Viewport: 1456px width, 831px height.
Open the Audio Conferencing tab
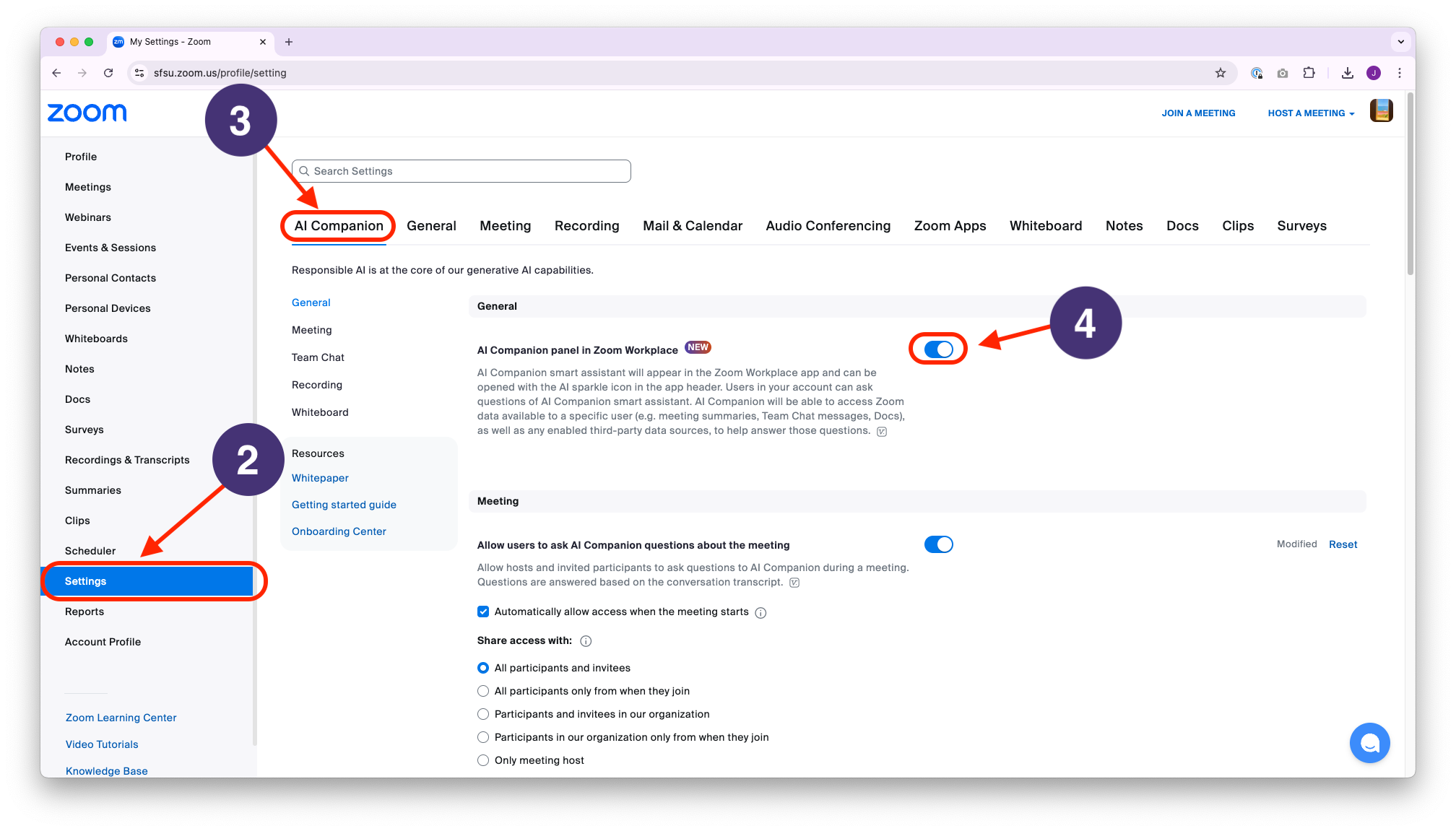(828, 226)
